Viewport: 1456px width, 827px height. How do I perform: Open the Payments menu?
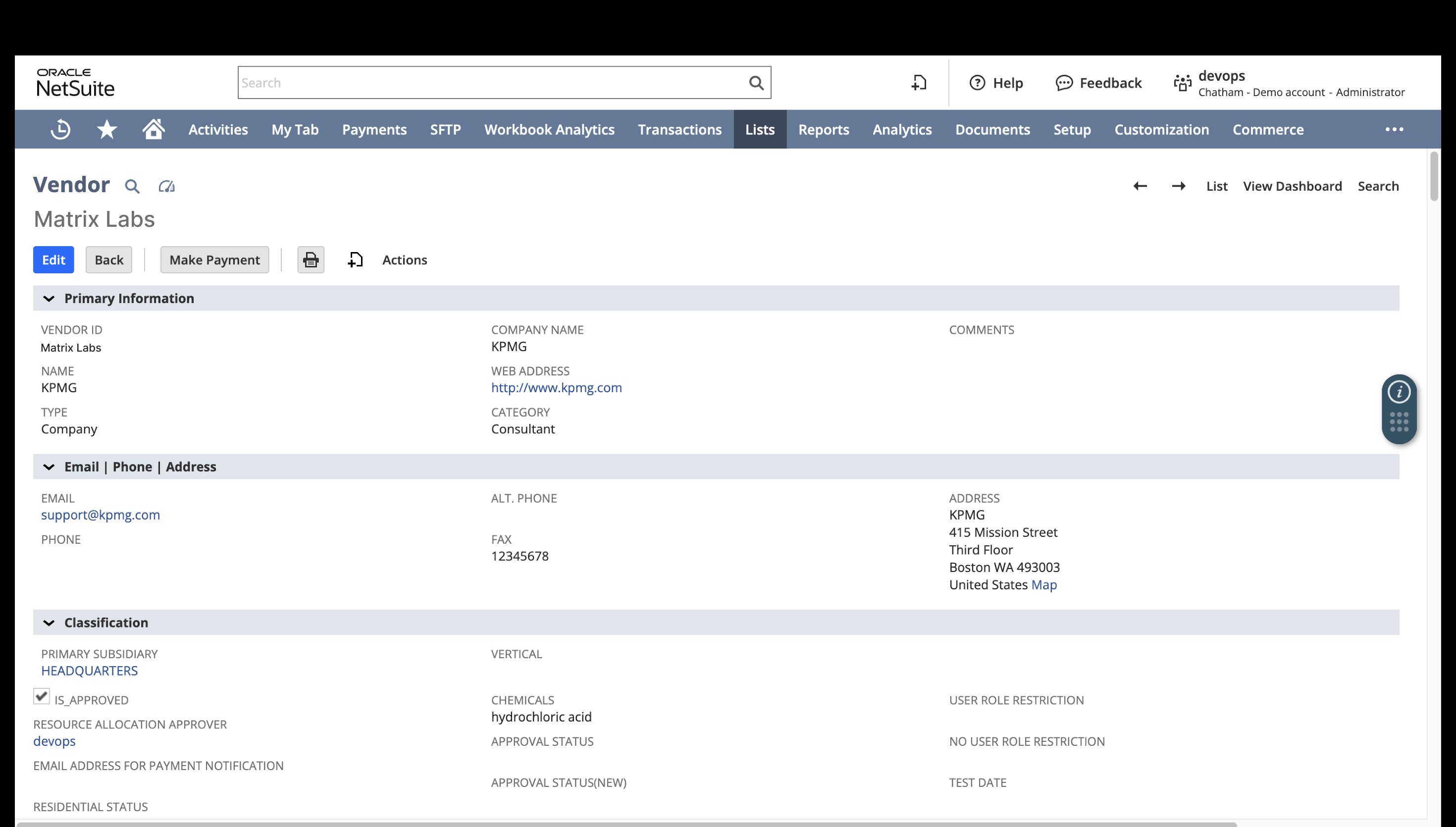coord(374,130)
